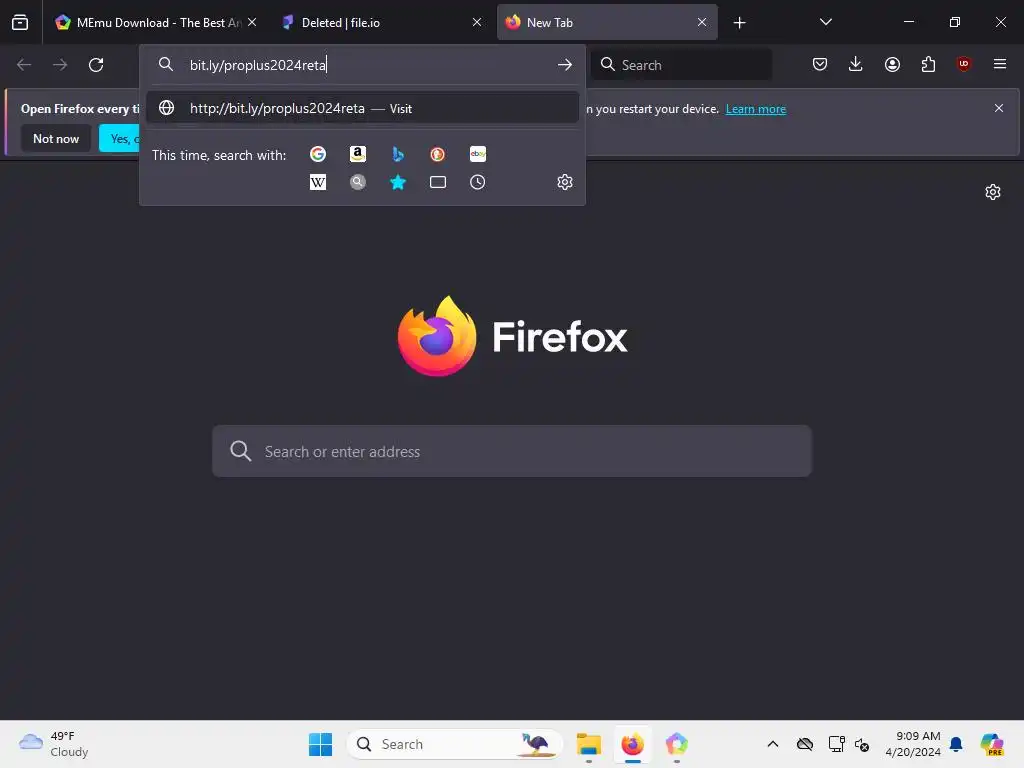Open Firefox account icon
This screenshot has width=1024, height=768.
892,64
